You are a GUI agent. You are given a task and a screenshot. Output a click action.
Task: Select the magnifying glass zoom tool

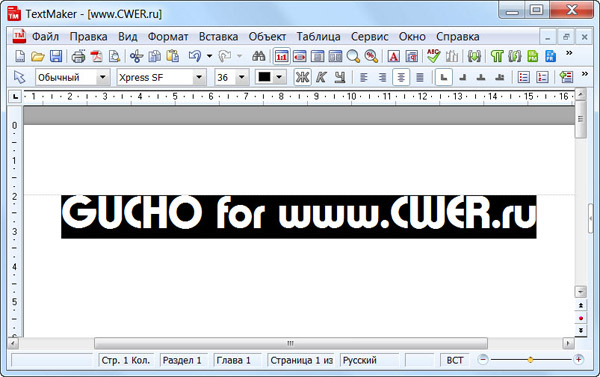(353, 56)
